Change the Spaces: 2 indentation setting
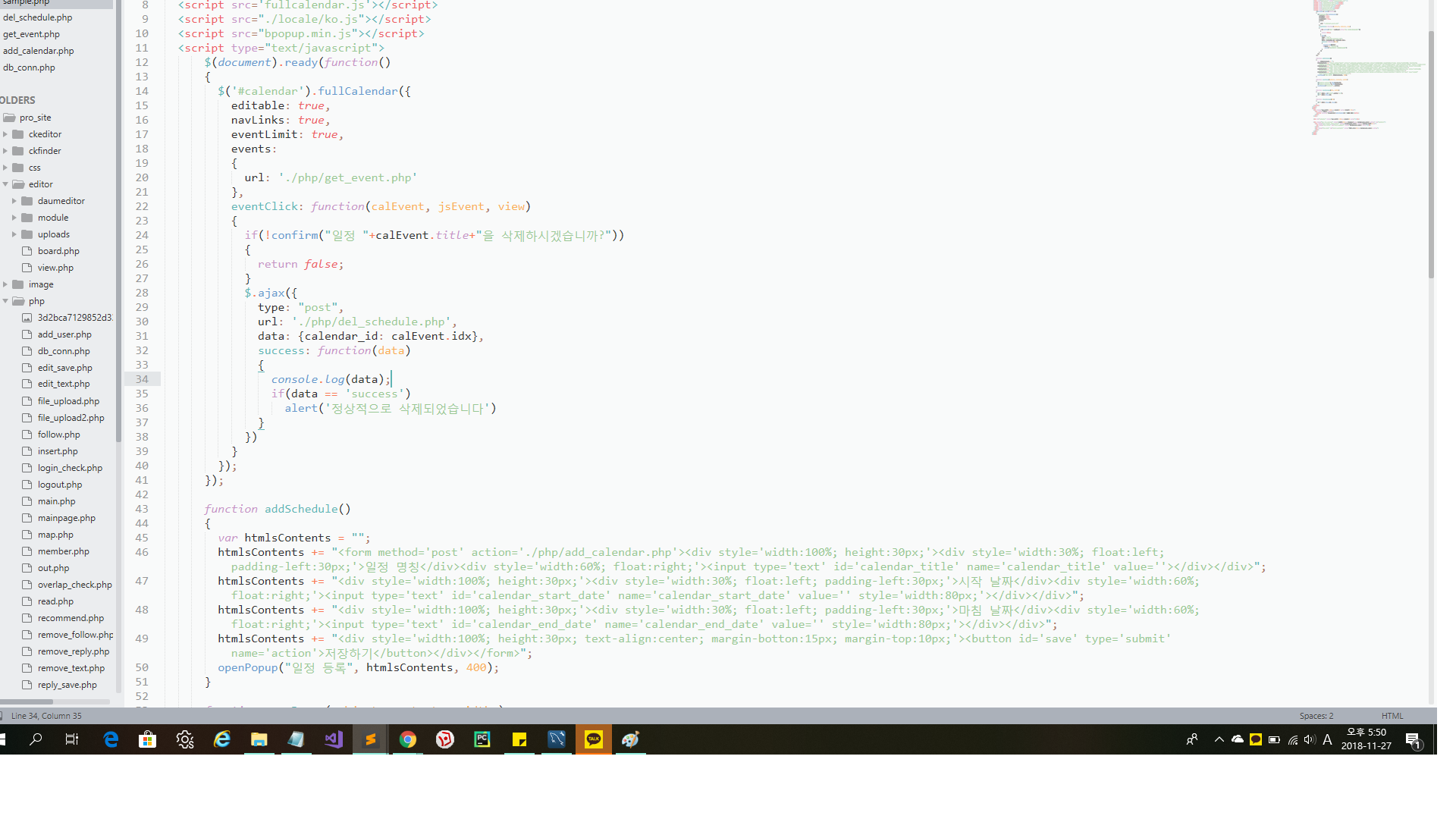The height and width of the screenshot is (819, 1456). pyautogui.click(x=1316, y=716)
